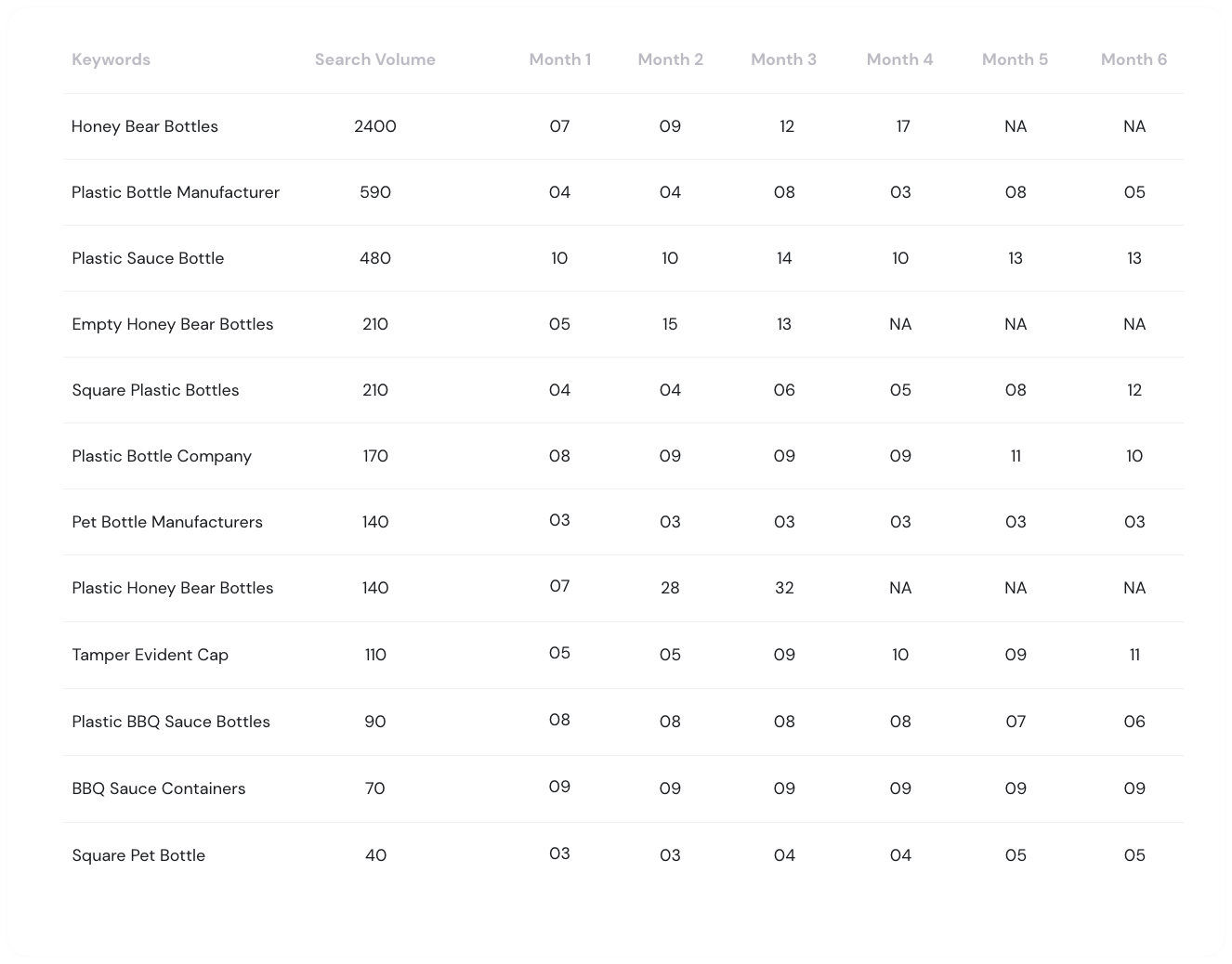Click Honey Bear Bottles Month 4 value 17
1232x964 pixels.
tap(902, 126)
